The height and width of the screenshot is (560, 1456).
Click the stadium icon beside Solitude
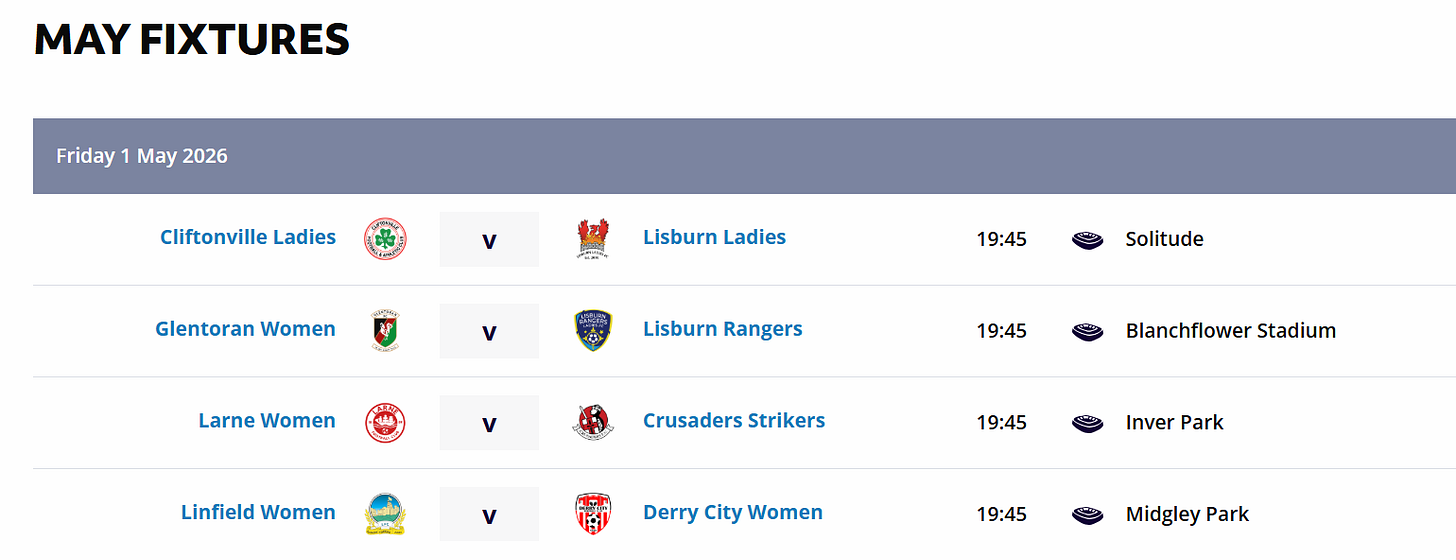[x=1087, y=240]
